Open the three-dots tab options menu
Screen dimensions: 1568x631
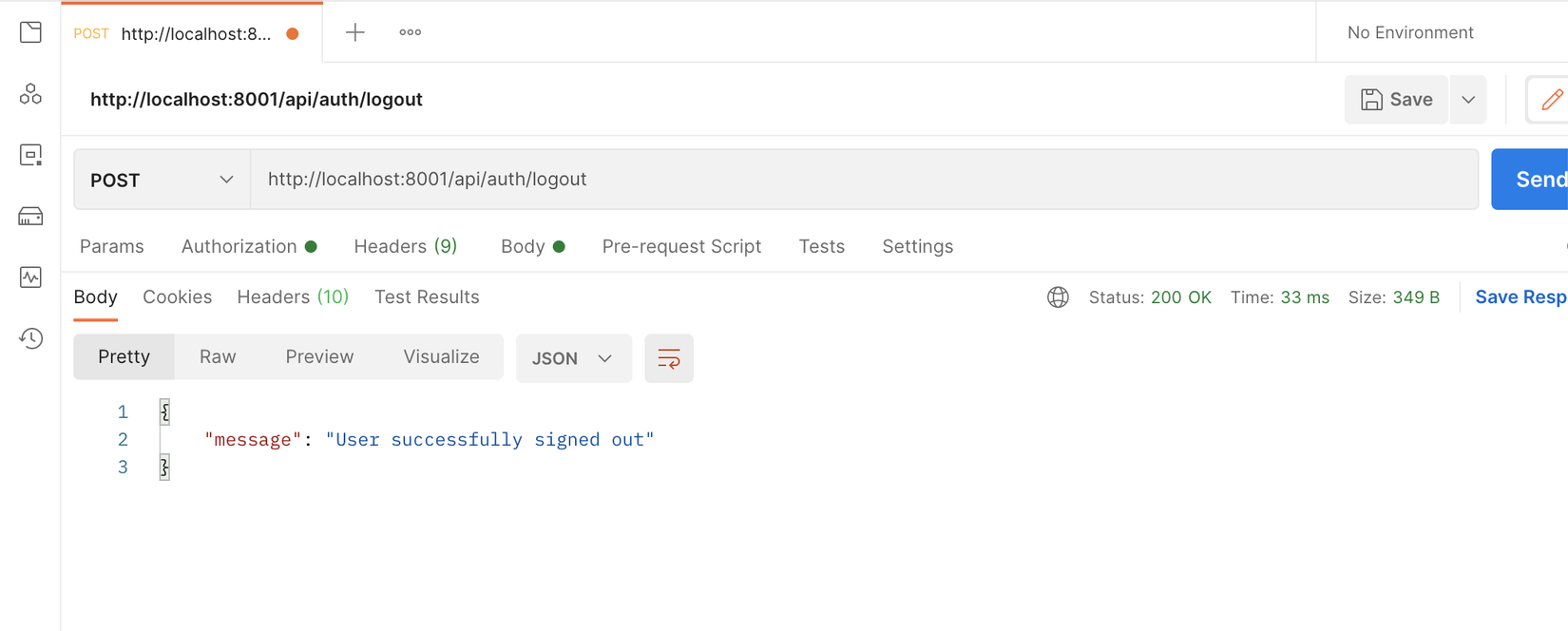pyautogui.click(x=410, y=32)
